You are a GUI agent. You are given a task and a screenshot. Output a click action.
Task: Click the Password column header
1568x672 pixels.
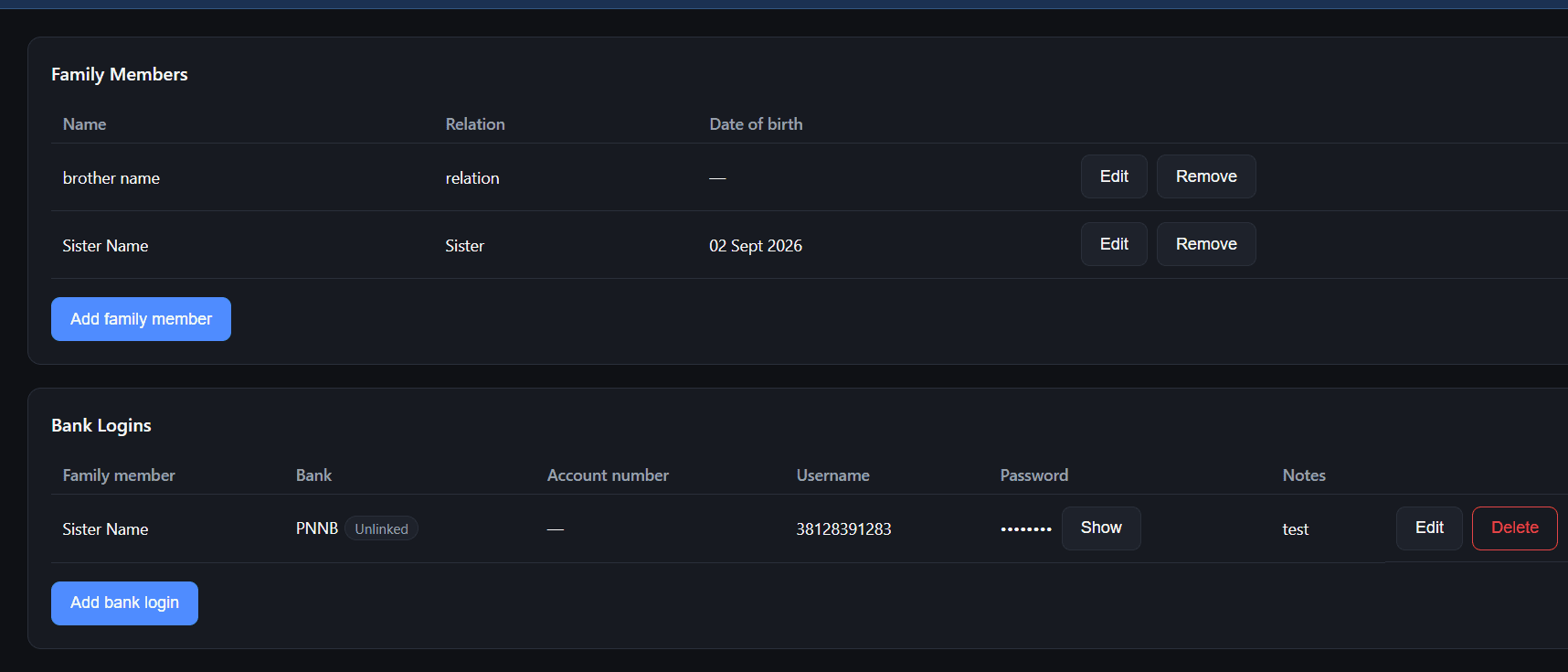(1033, 475)
